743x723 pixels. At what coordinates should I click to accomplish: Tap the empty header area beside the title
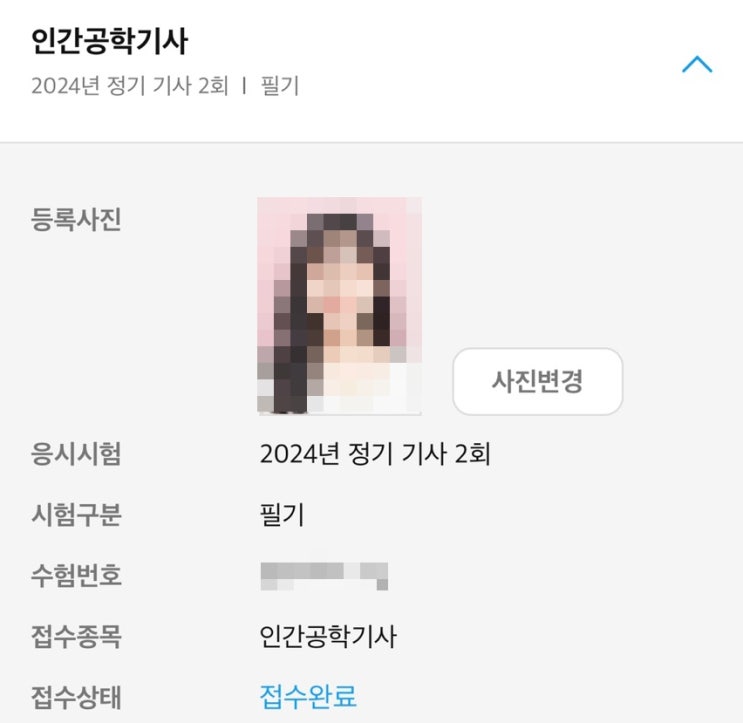point(426,41)
